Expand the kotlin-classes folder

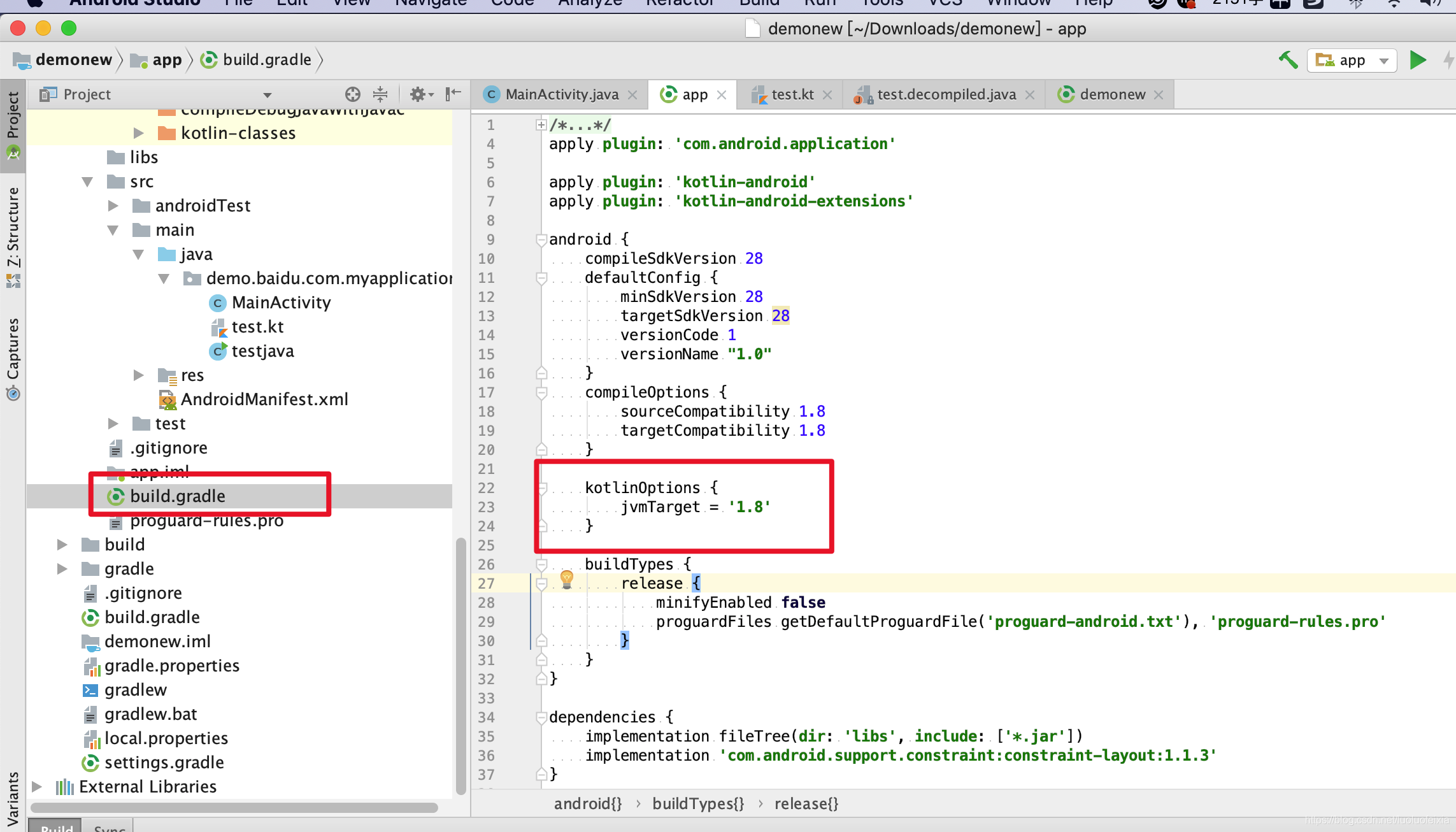(138, 133)
